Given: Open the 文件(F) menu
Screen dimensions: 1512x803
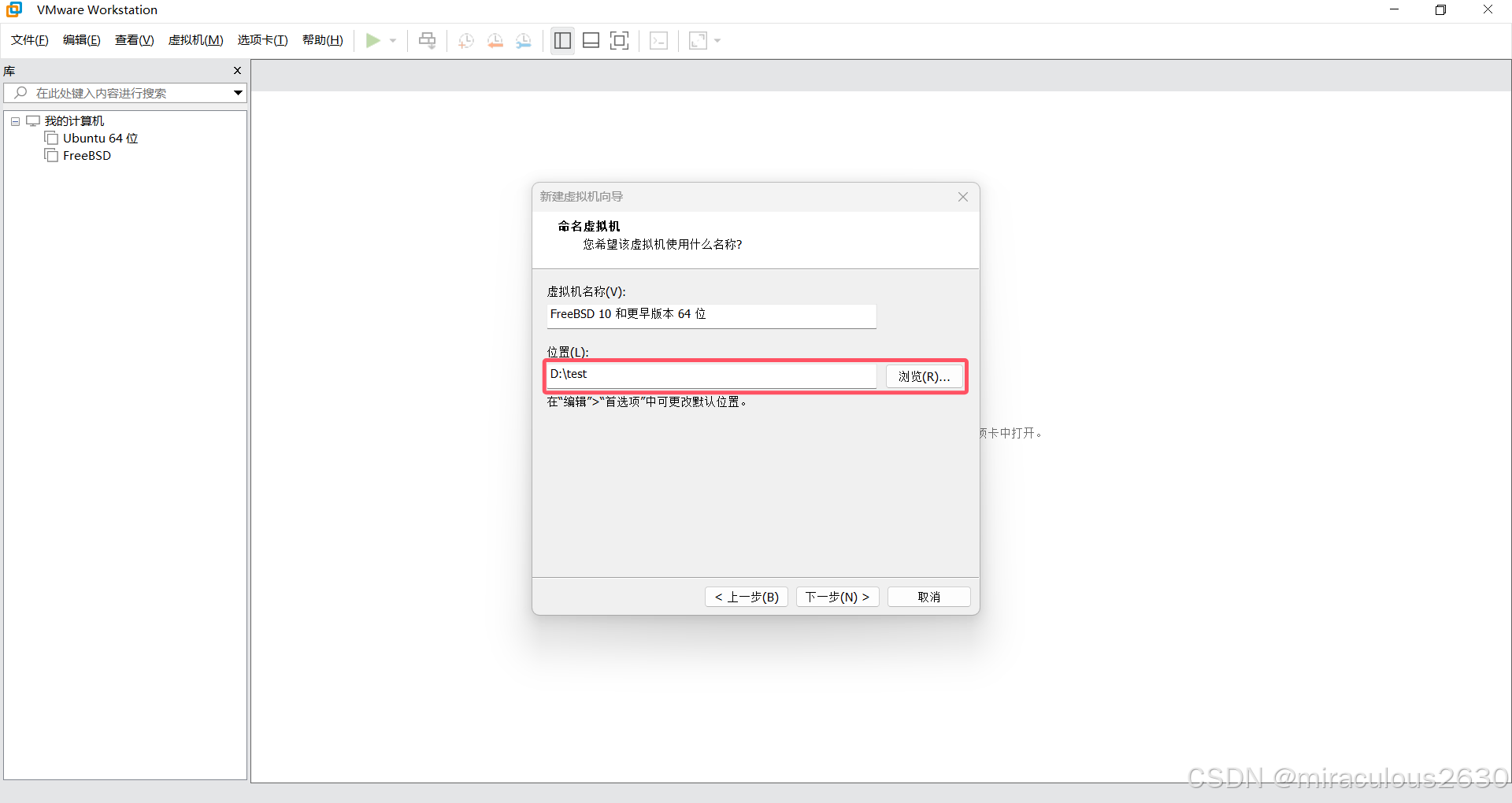Looking at the screenshot, I should click(x=30, y=40).
